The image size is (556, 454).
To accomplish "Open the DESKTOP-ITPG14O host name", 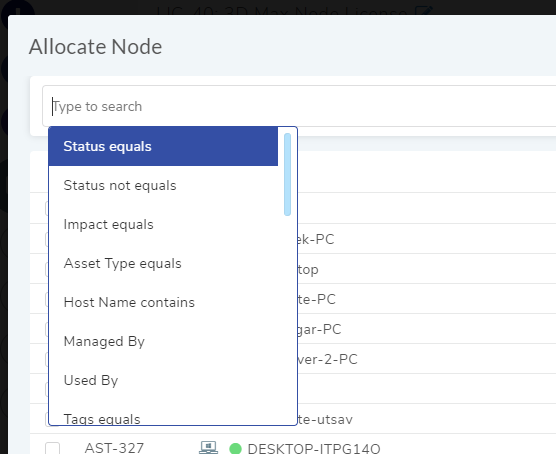I will (x=314, y=449).
